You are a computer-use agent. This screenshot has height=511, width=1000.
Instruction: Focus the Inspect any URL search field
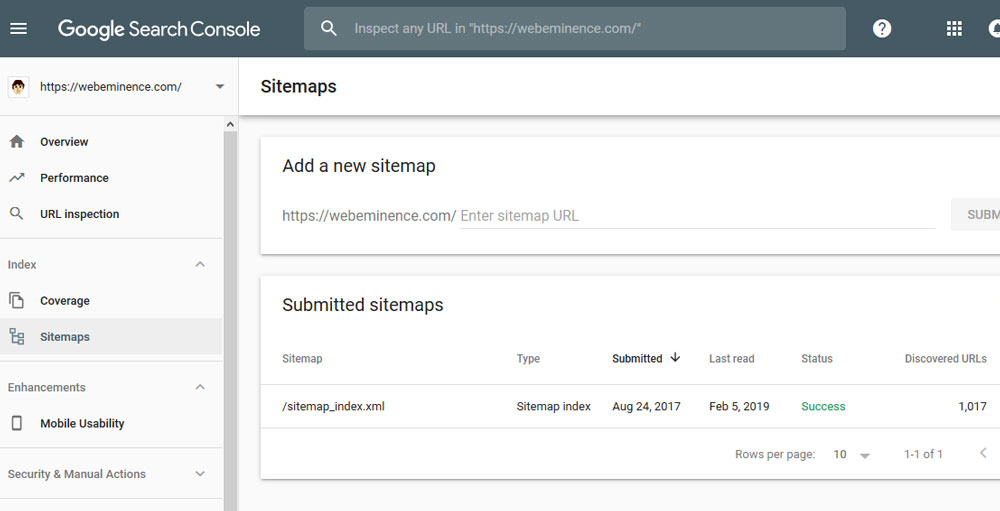click(x=575, y=28)
